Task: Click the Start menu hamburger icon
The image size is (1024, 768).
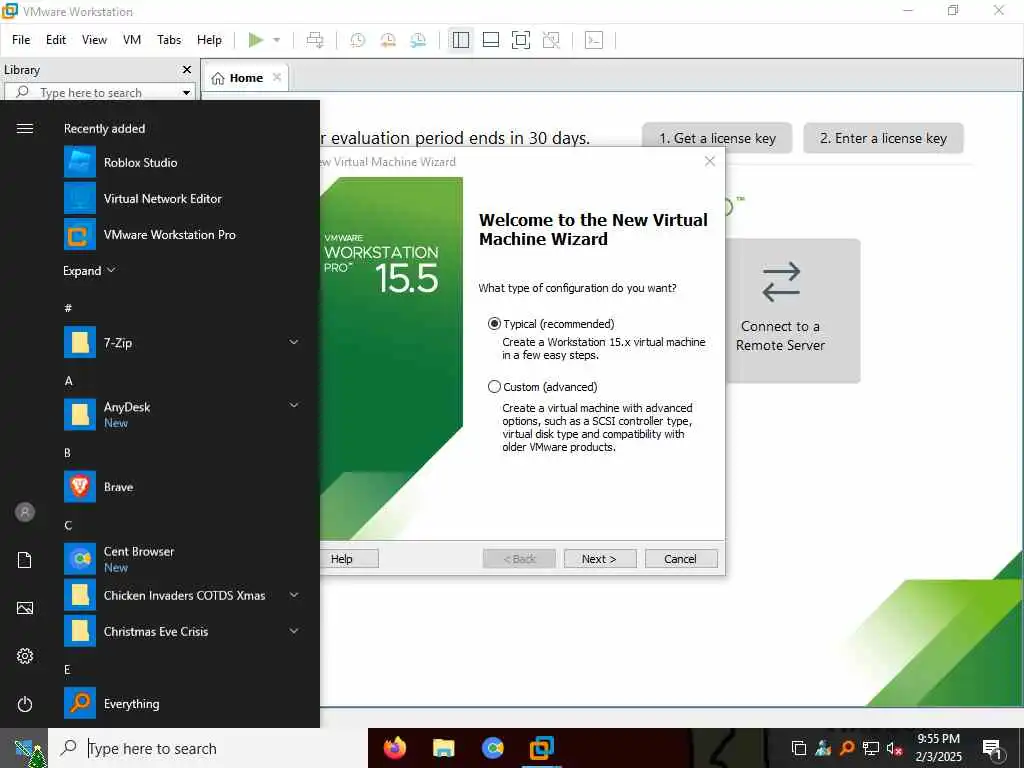Action: tap(25, 129)
